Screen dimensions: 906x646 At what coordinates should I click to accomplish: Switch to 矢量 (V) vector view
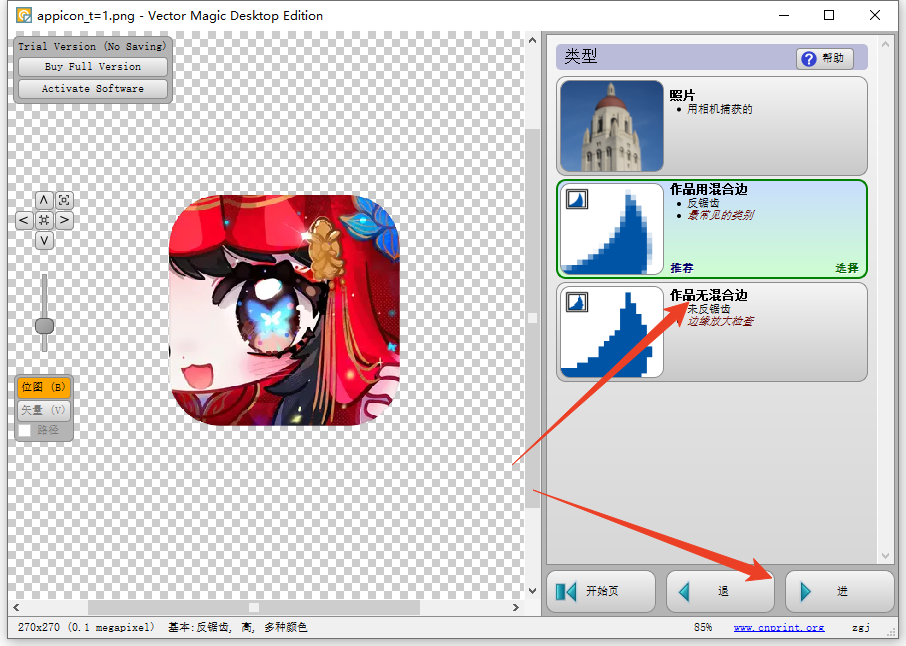(x=44, y=409)
